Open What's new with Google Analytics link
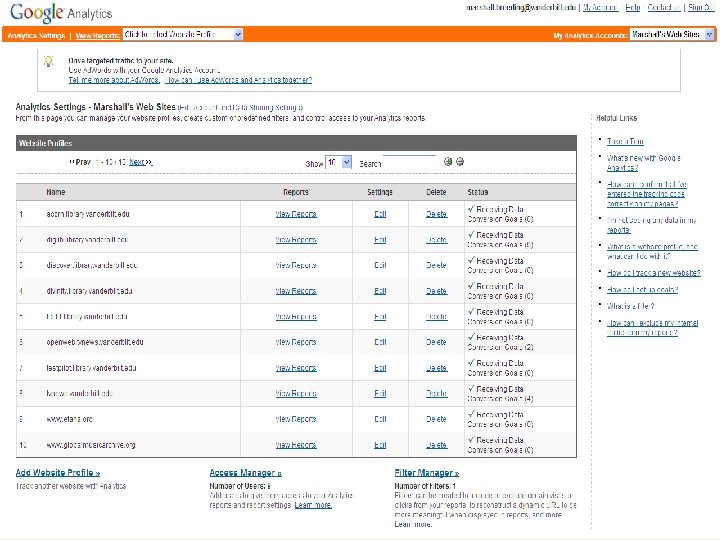The image size is (720, 540). [643, 163]
